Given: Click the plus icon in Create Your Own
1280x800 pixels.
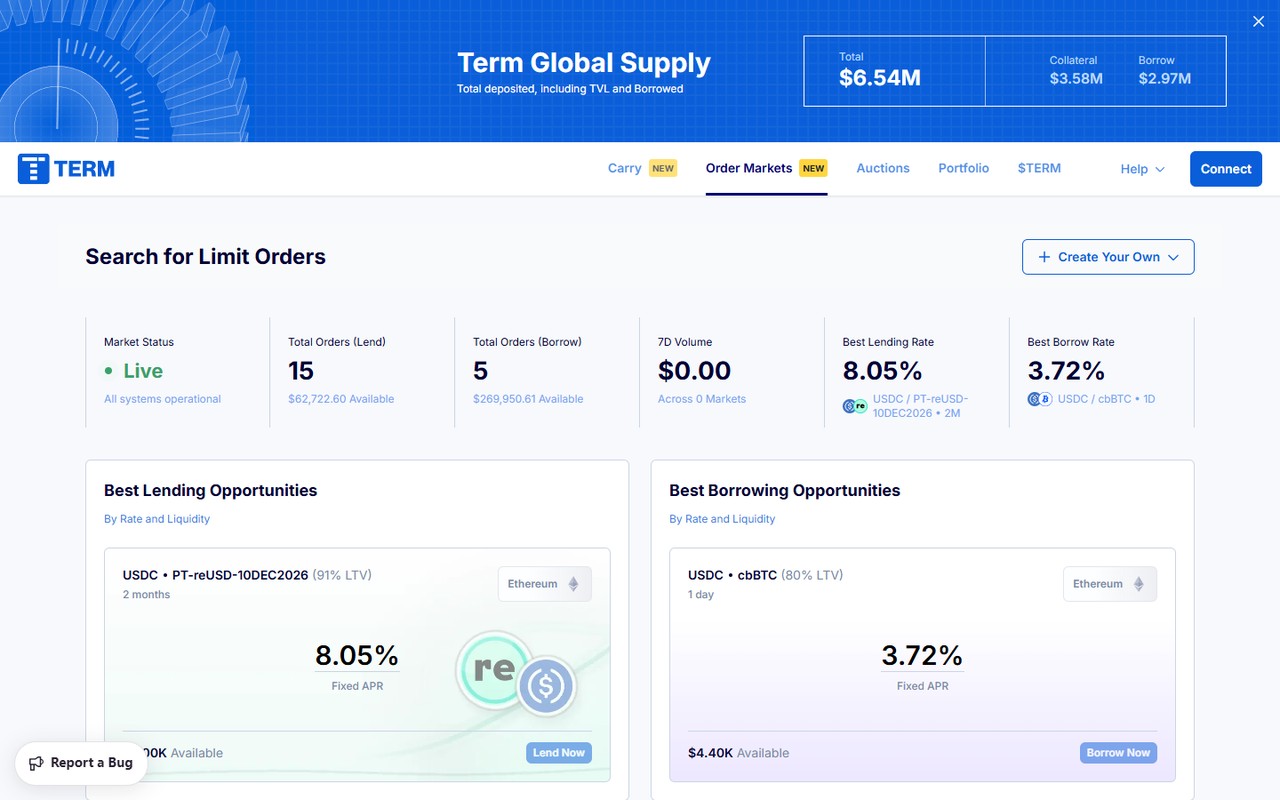Looking at the screenshot, I should pos(1044,257).
